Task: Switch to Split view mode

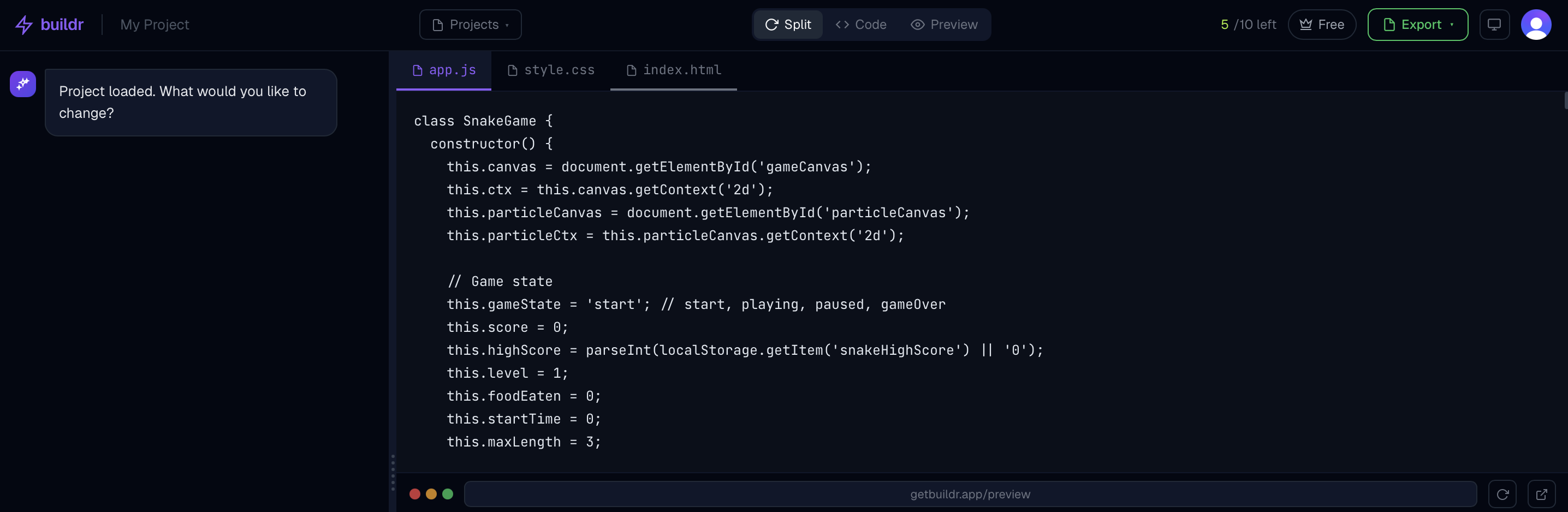Action: 788,25
